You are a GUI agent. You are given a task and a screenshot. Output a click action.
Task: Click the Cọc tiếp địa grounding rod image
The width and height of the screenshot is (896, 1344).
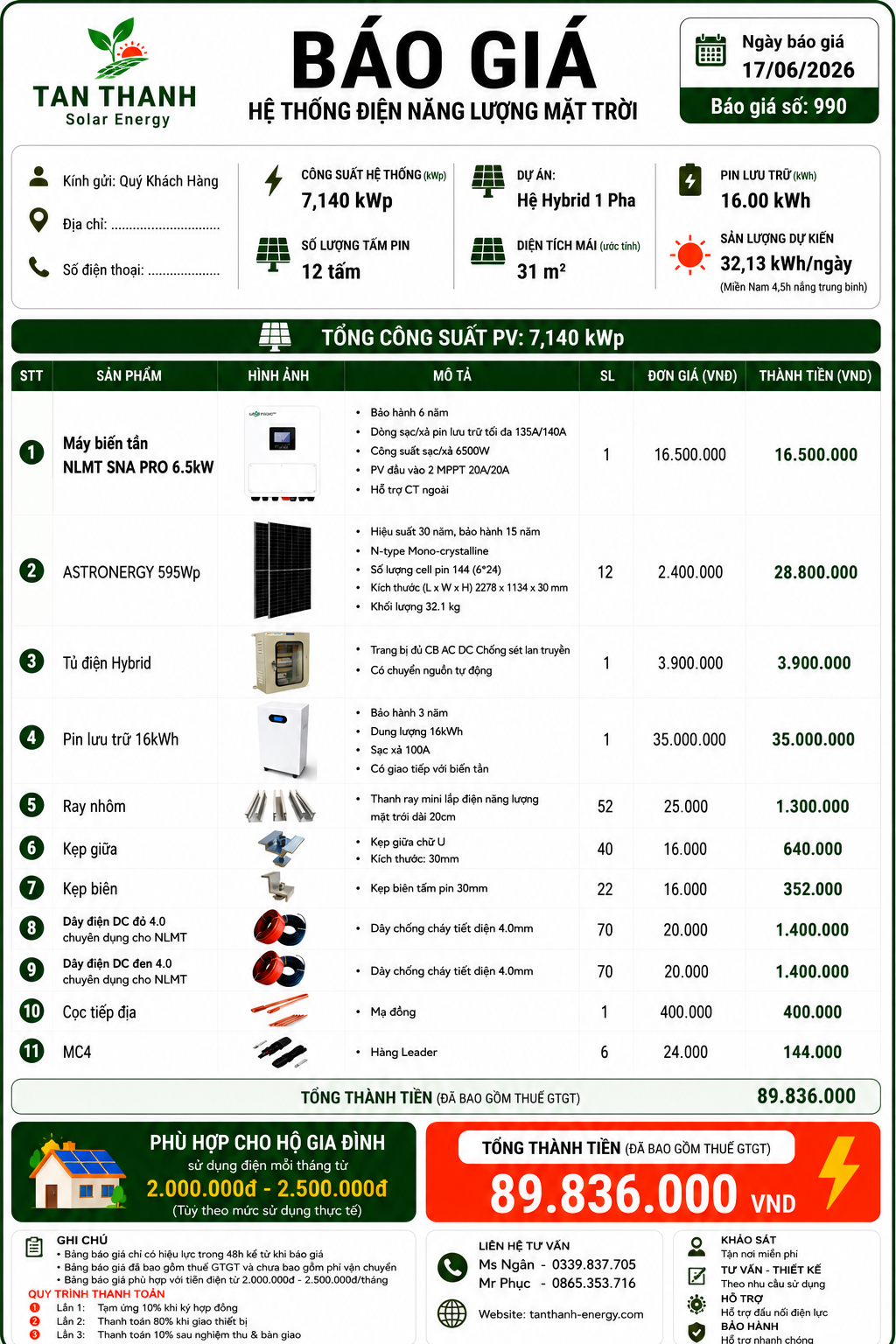[279, 1010]
